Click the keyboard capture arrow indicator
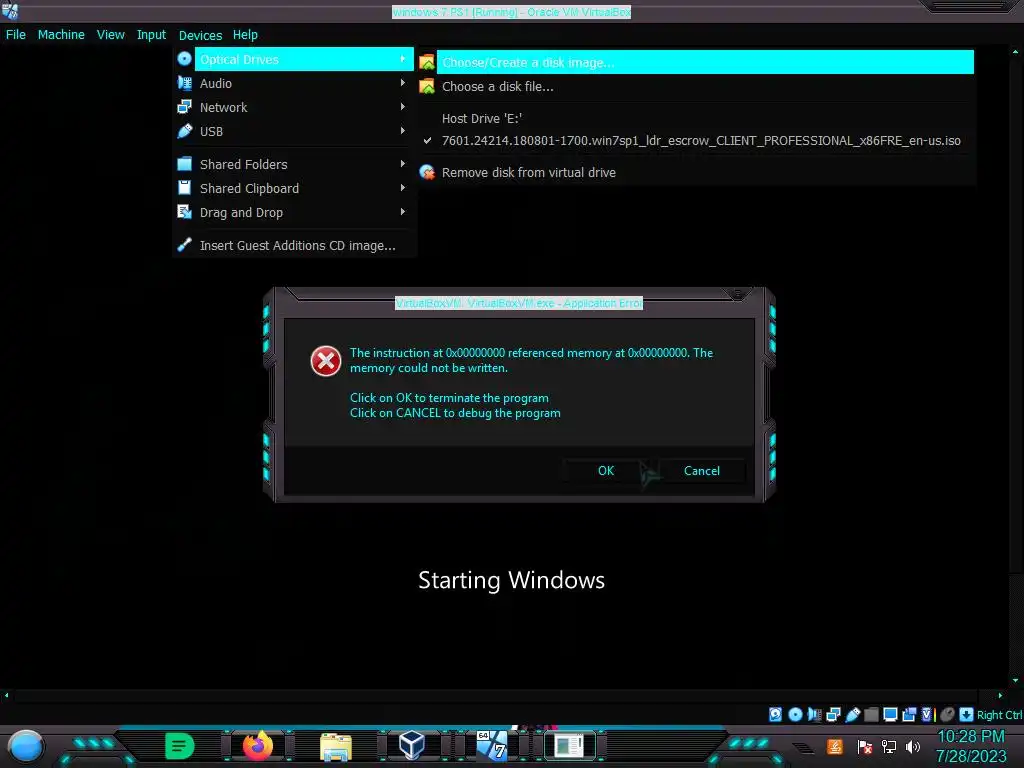The image size is (1024, 768). pyautogui.click(x=967, y=714)
